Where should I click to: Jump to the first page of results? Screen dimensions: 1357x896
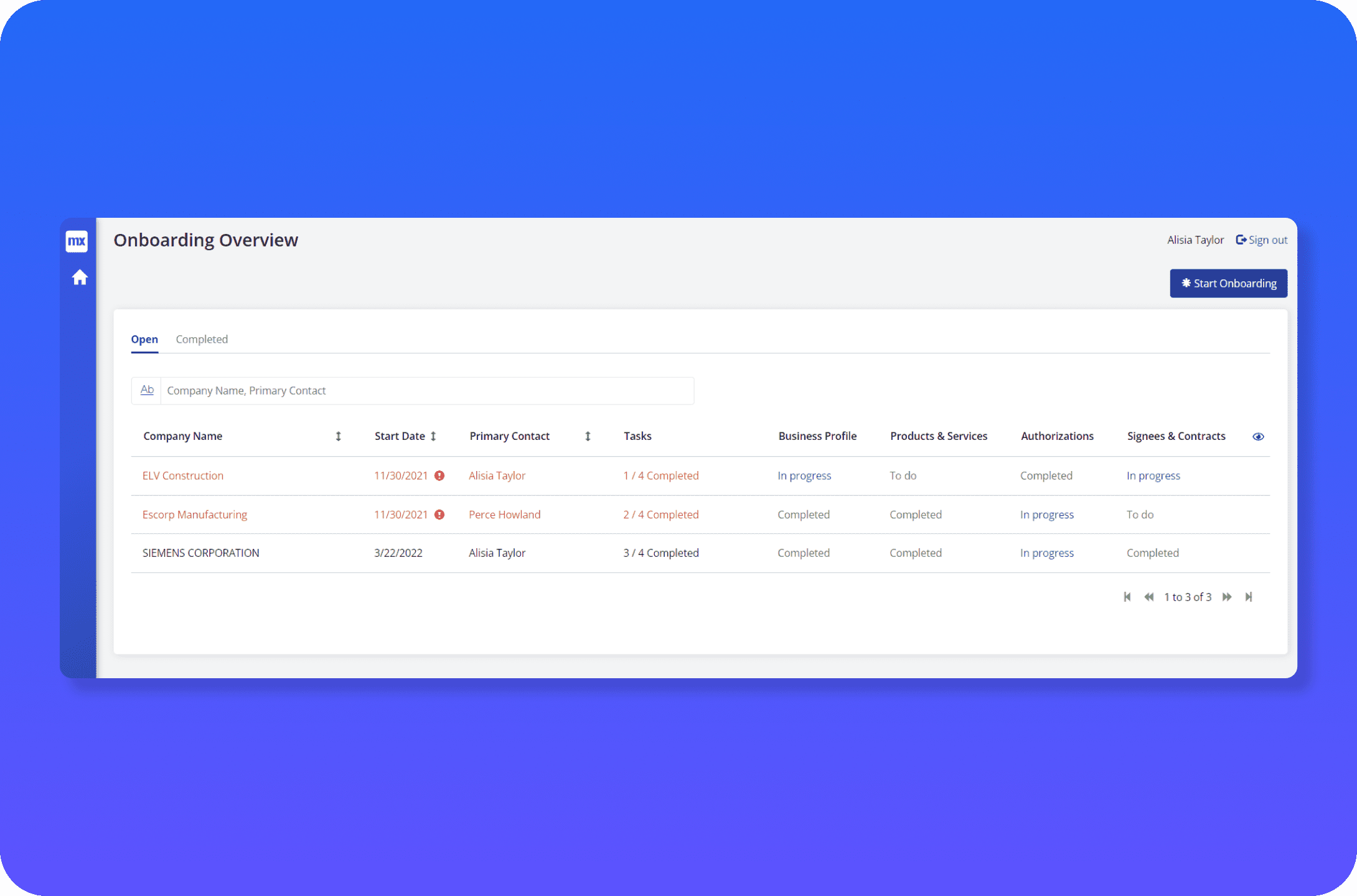point(1127,597)
